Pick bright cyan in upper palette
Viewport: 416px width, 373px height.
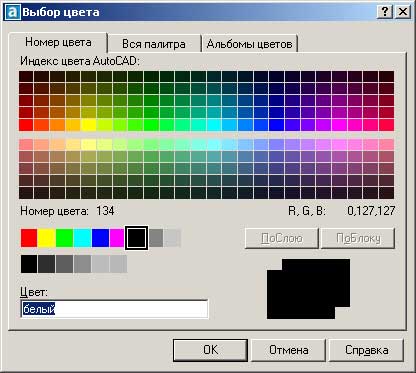click(214, 125)
